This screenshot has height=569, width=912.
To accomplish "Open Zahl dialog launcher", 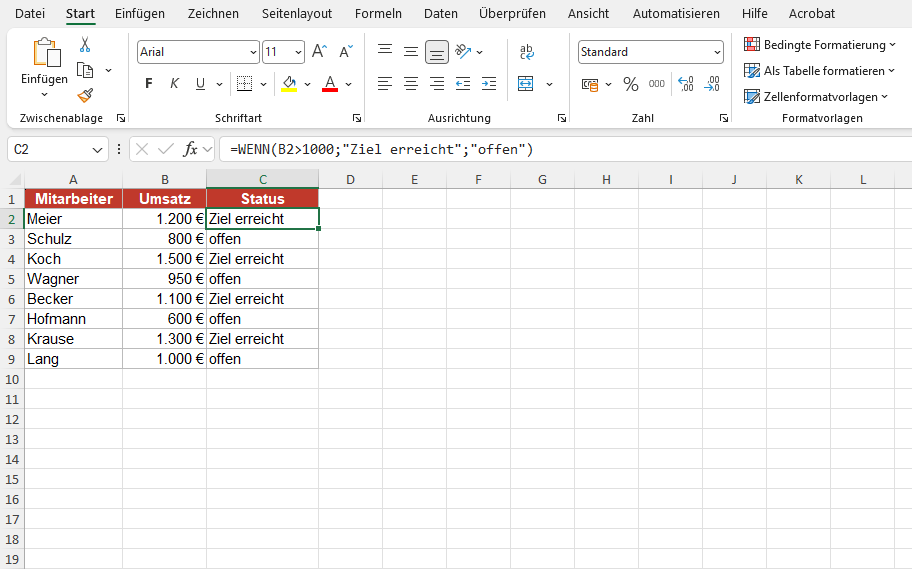I will 724,118.
